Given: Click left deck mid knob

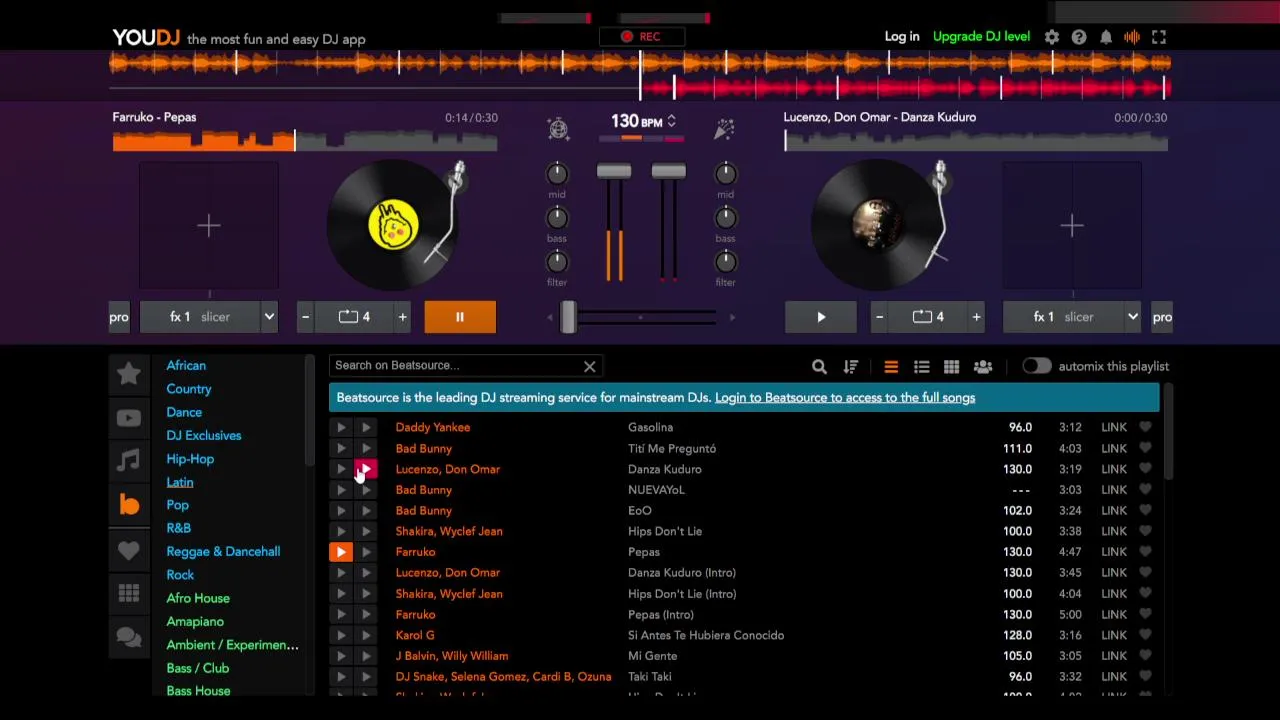Looking at the screenshot, I should (557, 174).
